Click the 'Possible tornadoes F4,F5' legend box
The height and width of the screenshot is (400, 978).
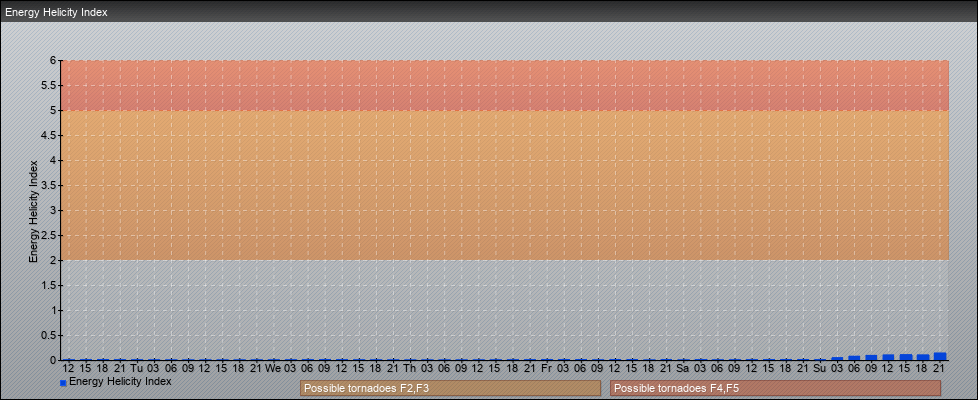pos(775,388)
